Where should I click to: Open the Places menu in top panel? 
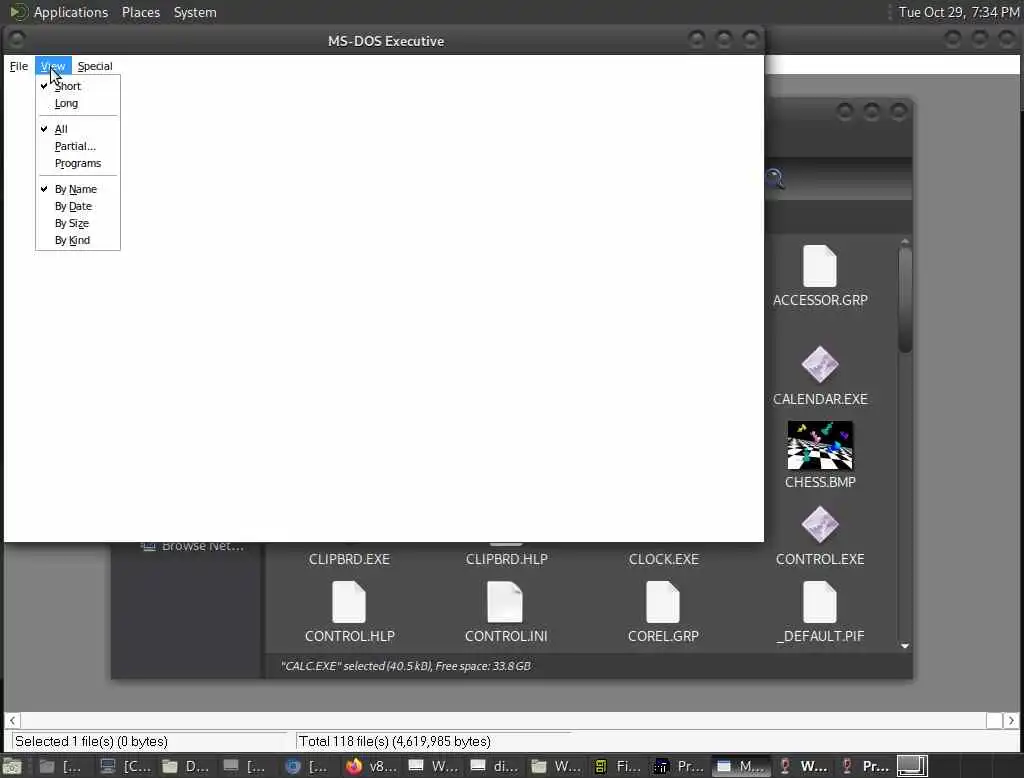pyautogui.click(x=141, y=12)
